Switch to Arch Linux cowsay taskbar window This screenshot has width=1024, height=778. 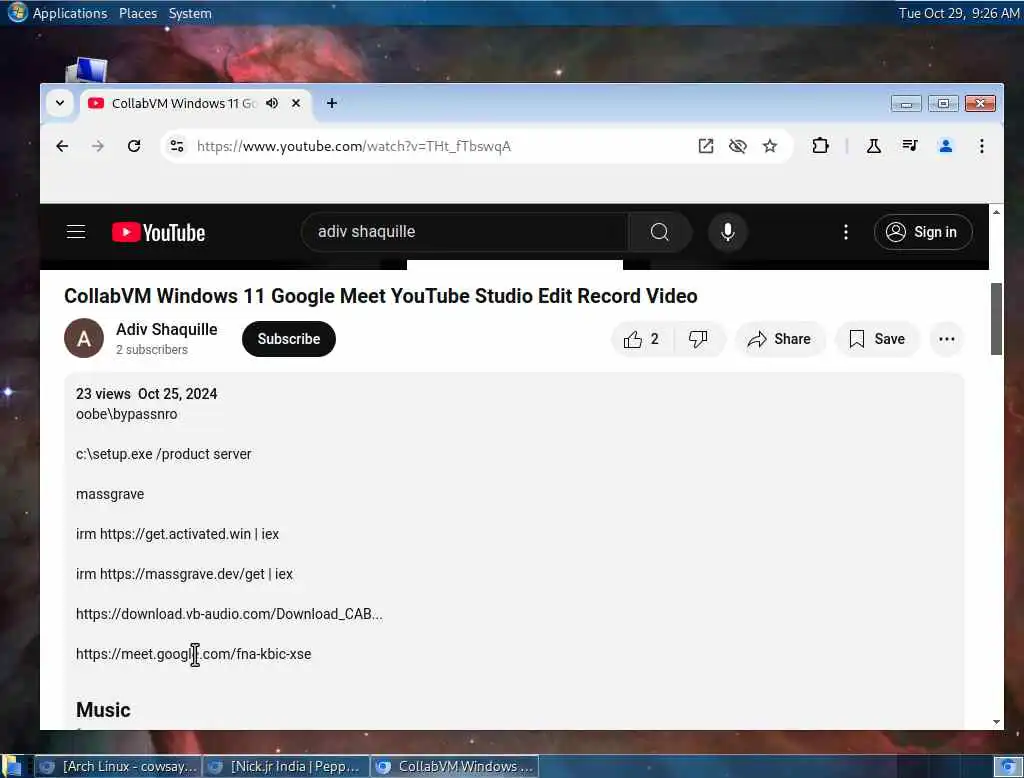point(118,767)
